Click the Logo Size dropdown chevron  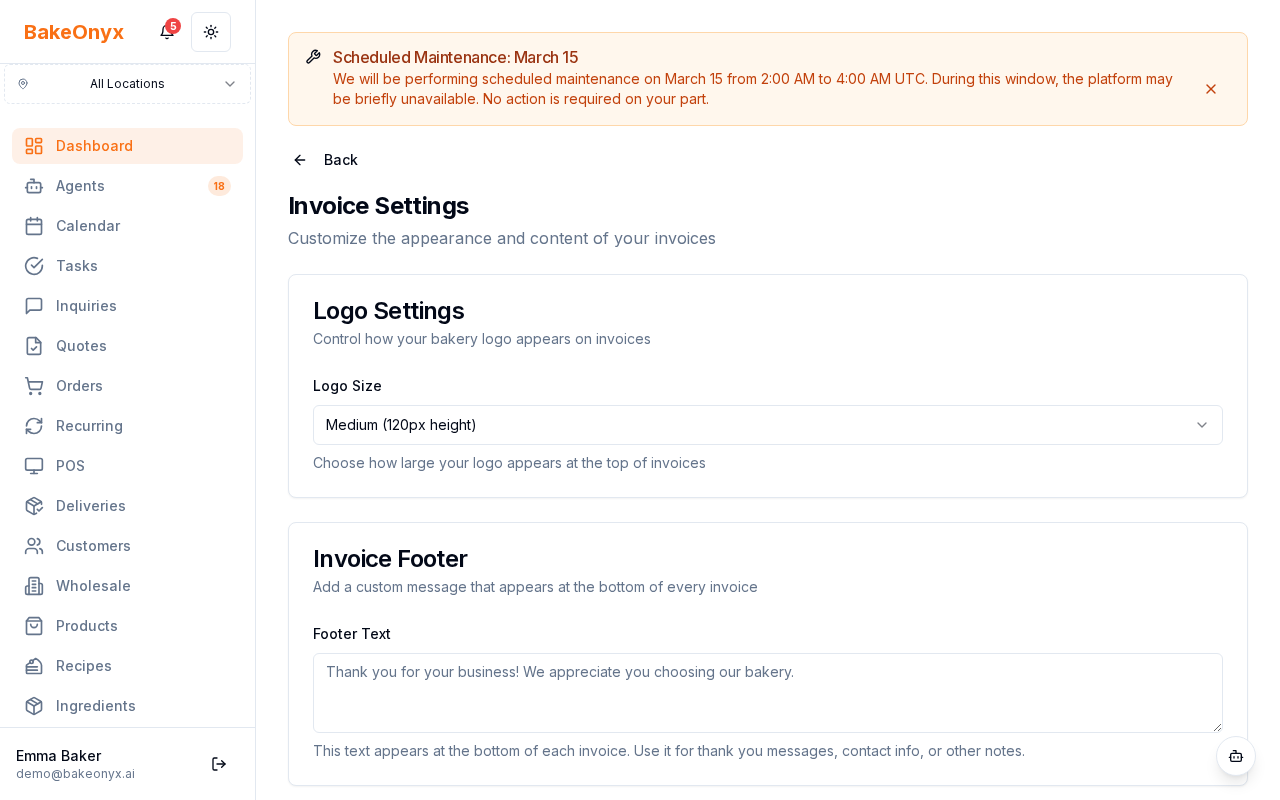1202,425
